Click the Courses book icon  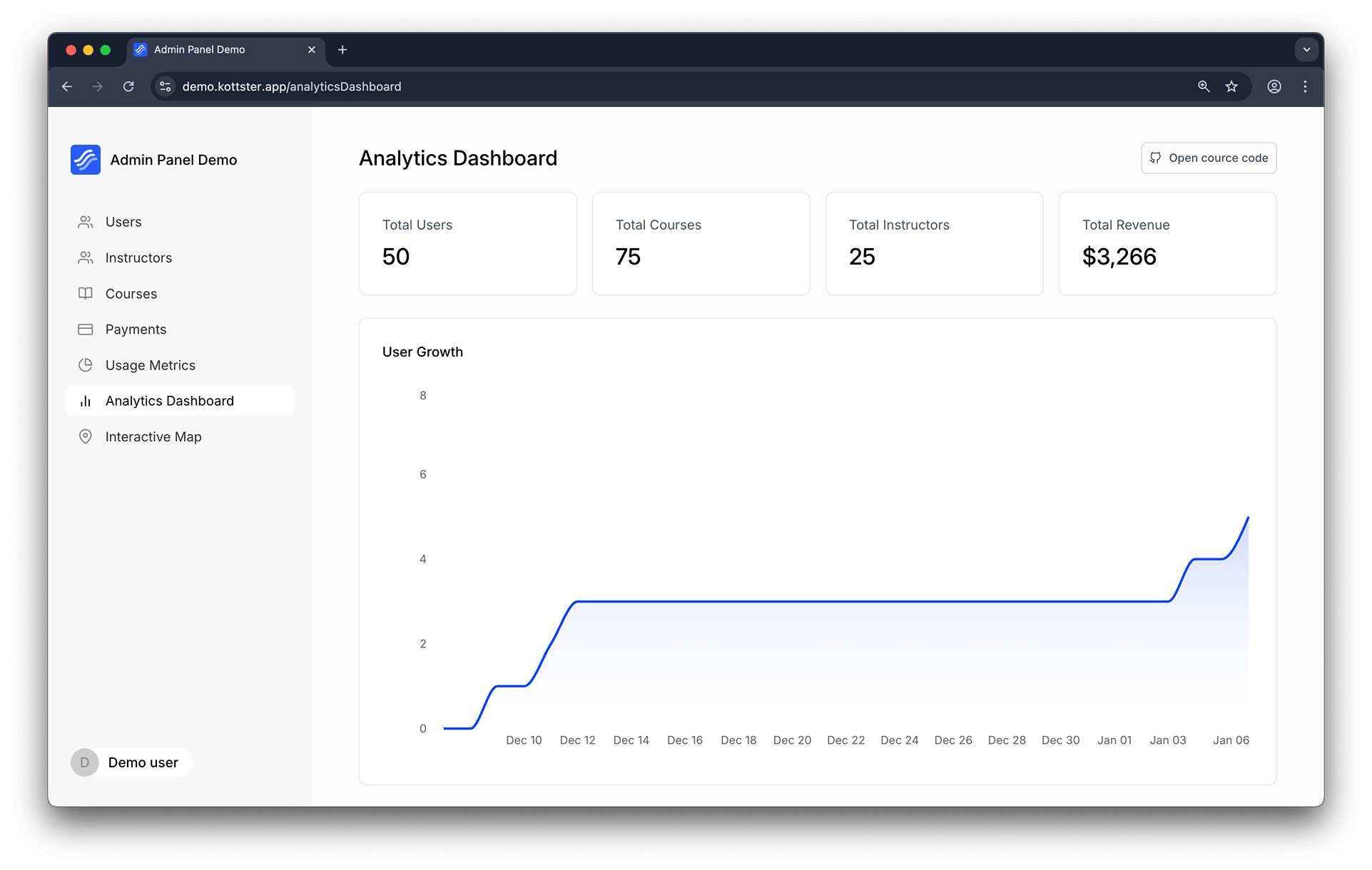click(x=86, y=293)
